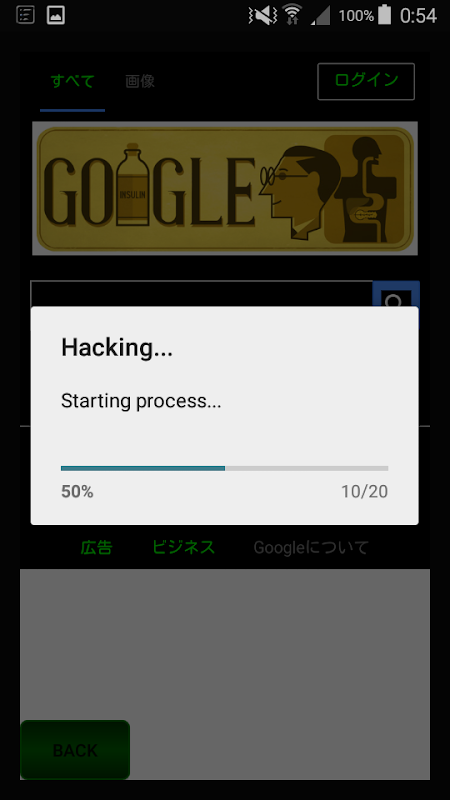The height and width of the screenshot is (800, 450).
Task: Switch to the すべて tab
Action: coord(72,81)
